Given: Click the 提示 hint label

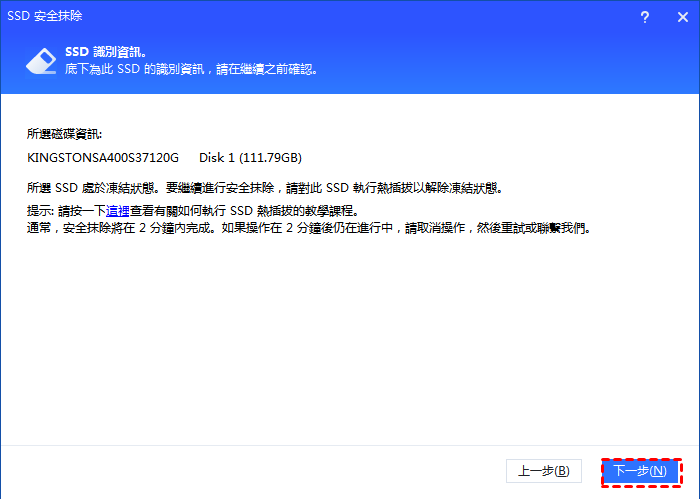Looking at the screenshot, I should [40, 212].
